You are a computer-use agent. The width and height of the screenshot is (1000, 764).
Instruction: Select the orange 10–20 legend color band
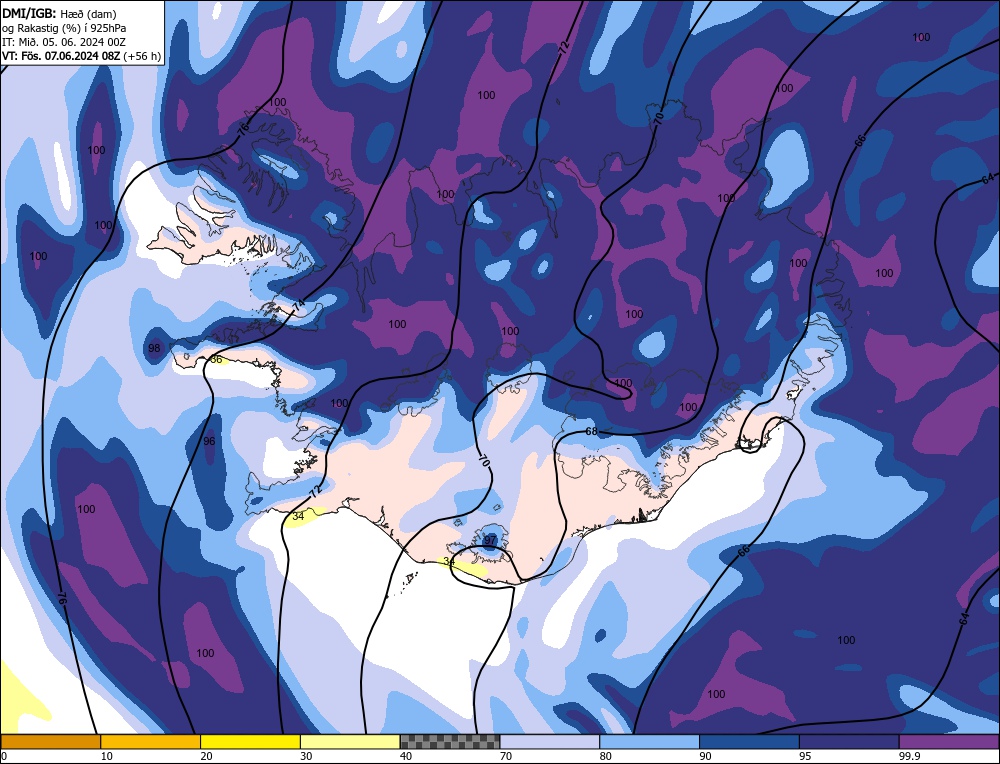[x=151, y=742]
